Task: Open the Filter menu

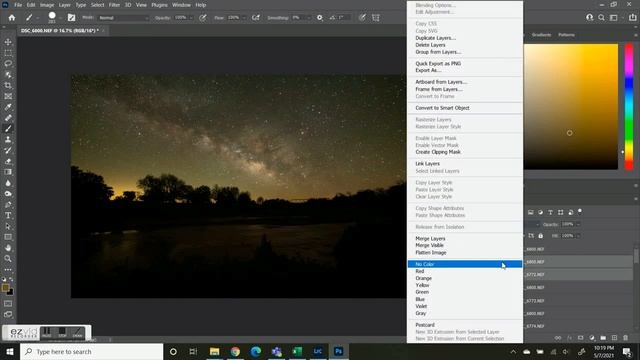Action: [x=114, y=5]
